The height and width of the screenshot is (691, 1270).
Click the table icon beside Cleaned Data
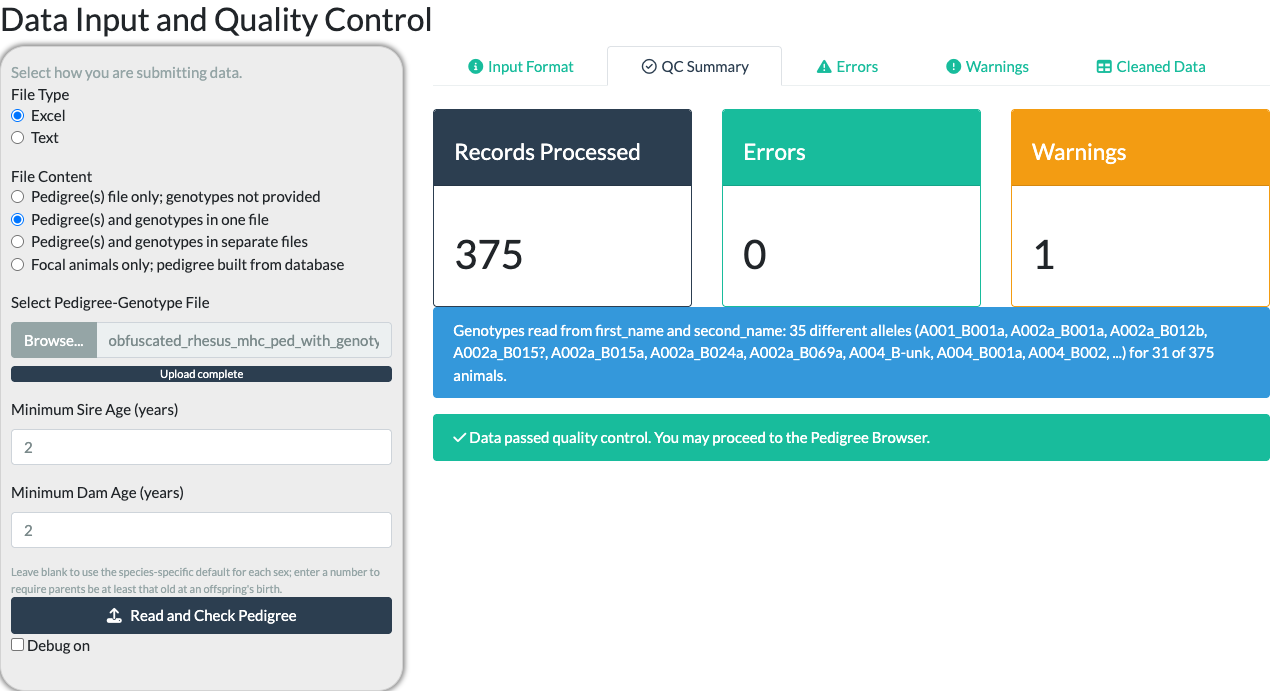[1104, 67]
